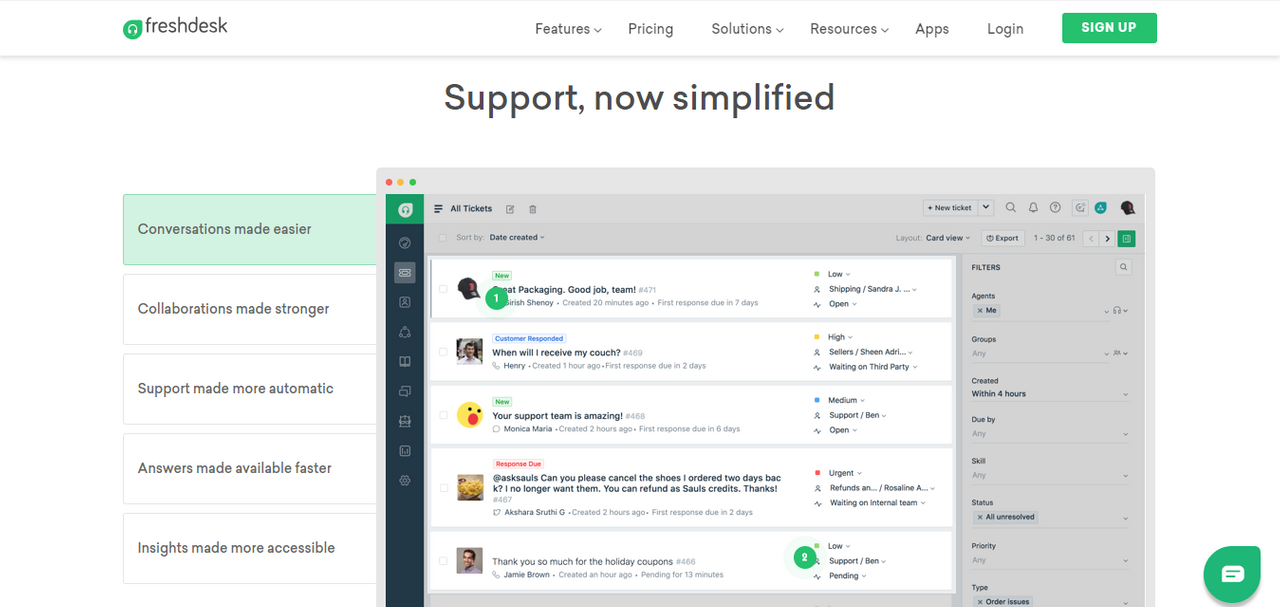The image size is (1280, 607).
Task: Open the Urgent priority dropdown
Action: (845, 473)
